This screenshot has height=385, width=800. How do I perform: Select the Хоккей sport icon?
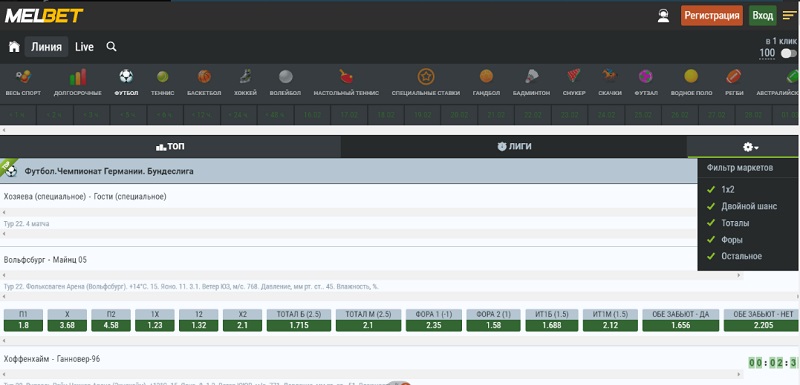(x=245, y=77)
